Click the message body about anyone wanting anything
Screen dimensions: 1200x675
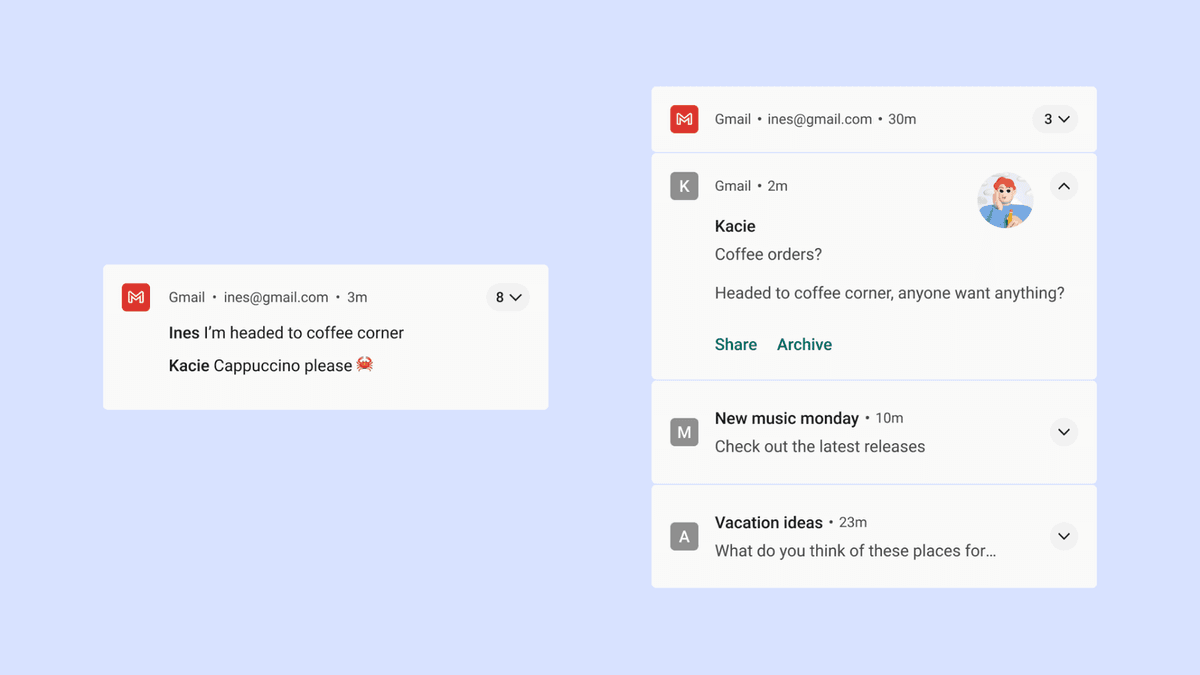(x=889, y=293)
